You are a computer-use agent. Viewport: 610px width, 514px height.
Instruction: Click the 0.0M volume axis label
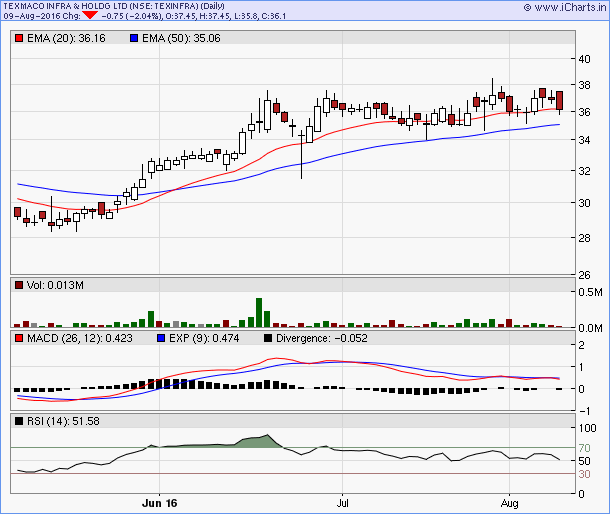click(x=590, y=328)
